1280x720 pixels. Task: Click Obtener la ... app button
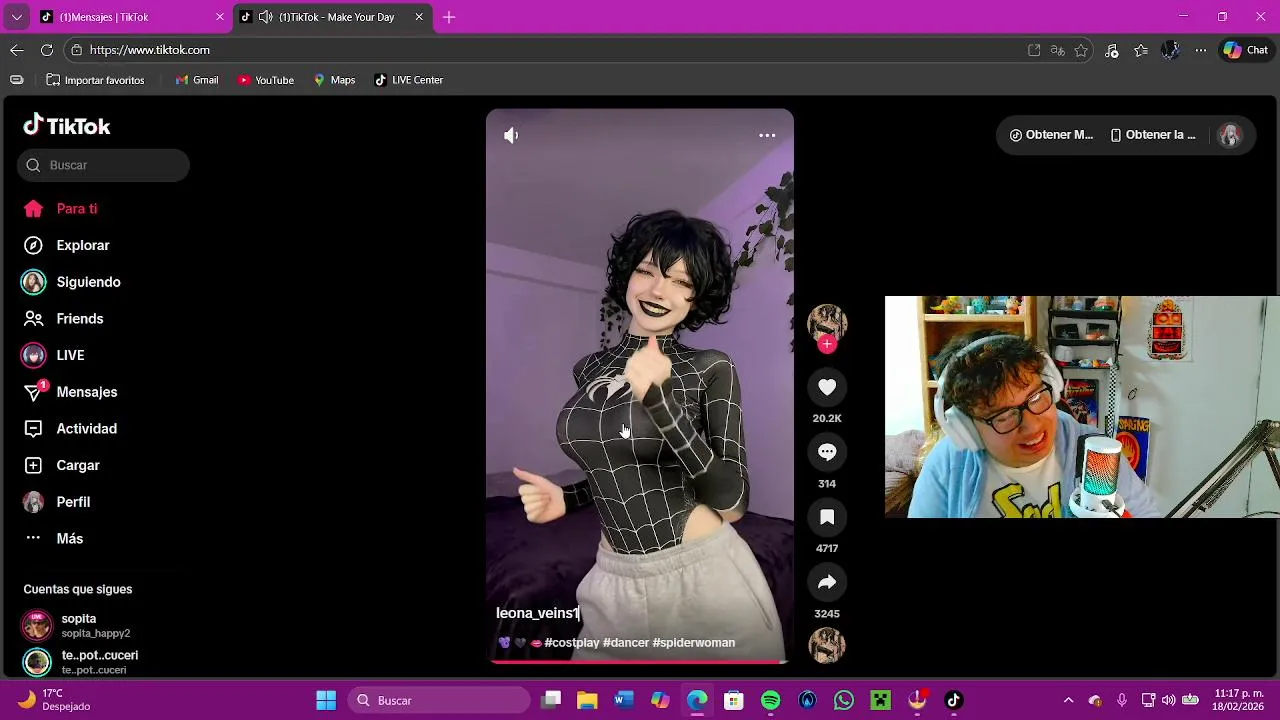click(x=1153, y=135)
